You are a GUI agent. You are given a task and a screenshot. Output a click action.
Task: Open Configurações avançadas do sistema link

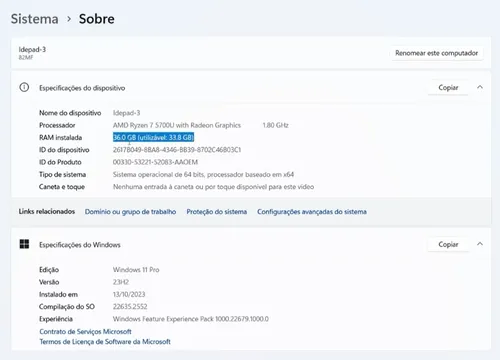[x=312, y=212]
